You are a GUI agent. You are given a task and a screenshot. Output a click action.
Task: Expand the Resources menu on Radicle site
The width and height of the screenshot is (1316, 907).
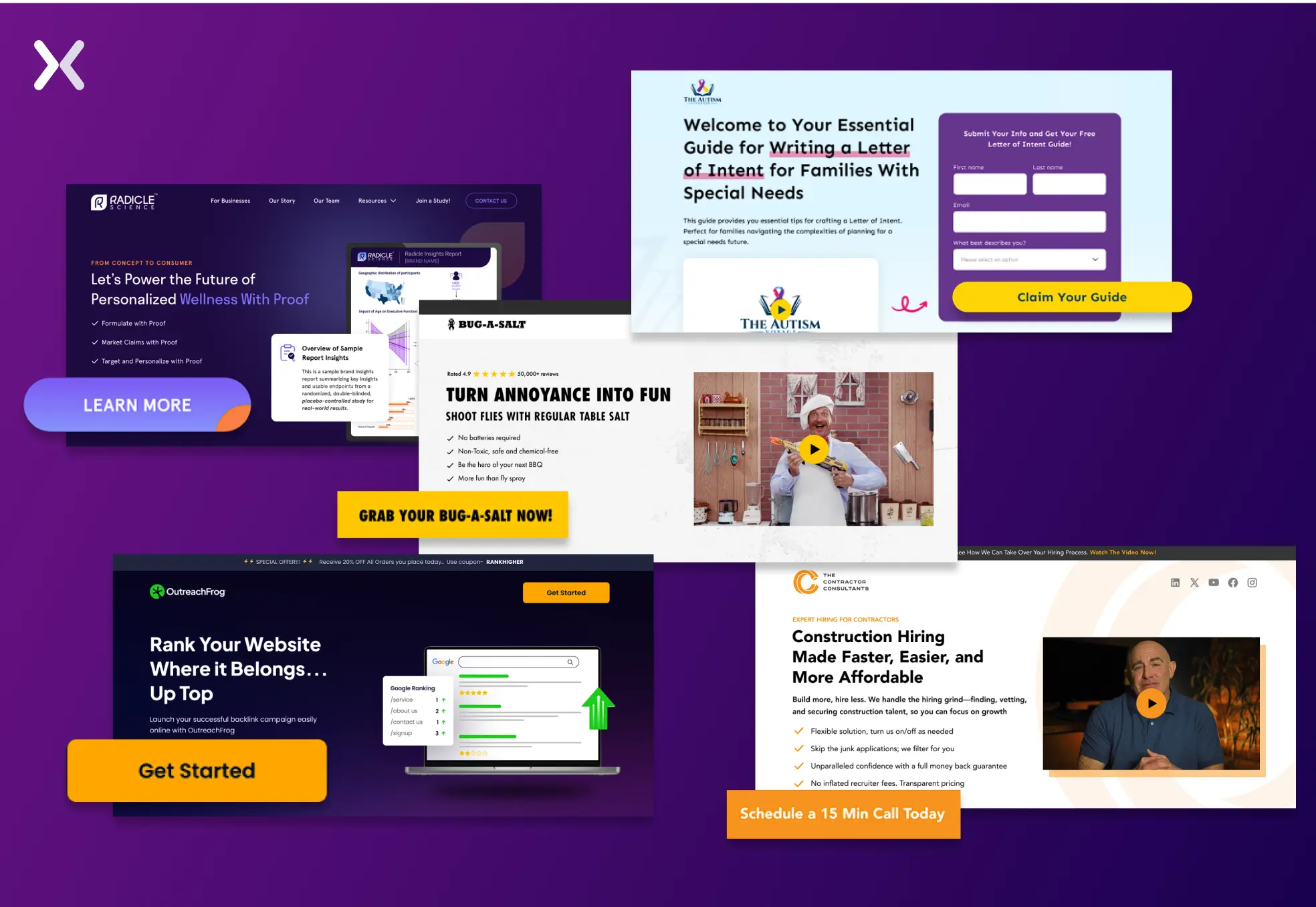point(377,201)
